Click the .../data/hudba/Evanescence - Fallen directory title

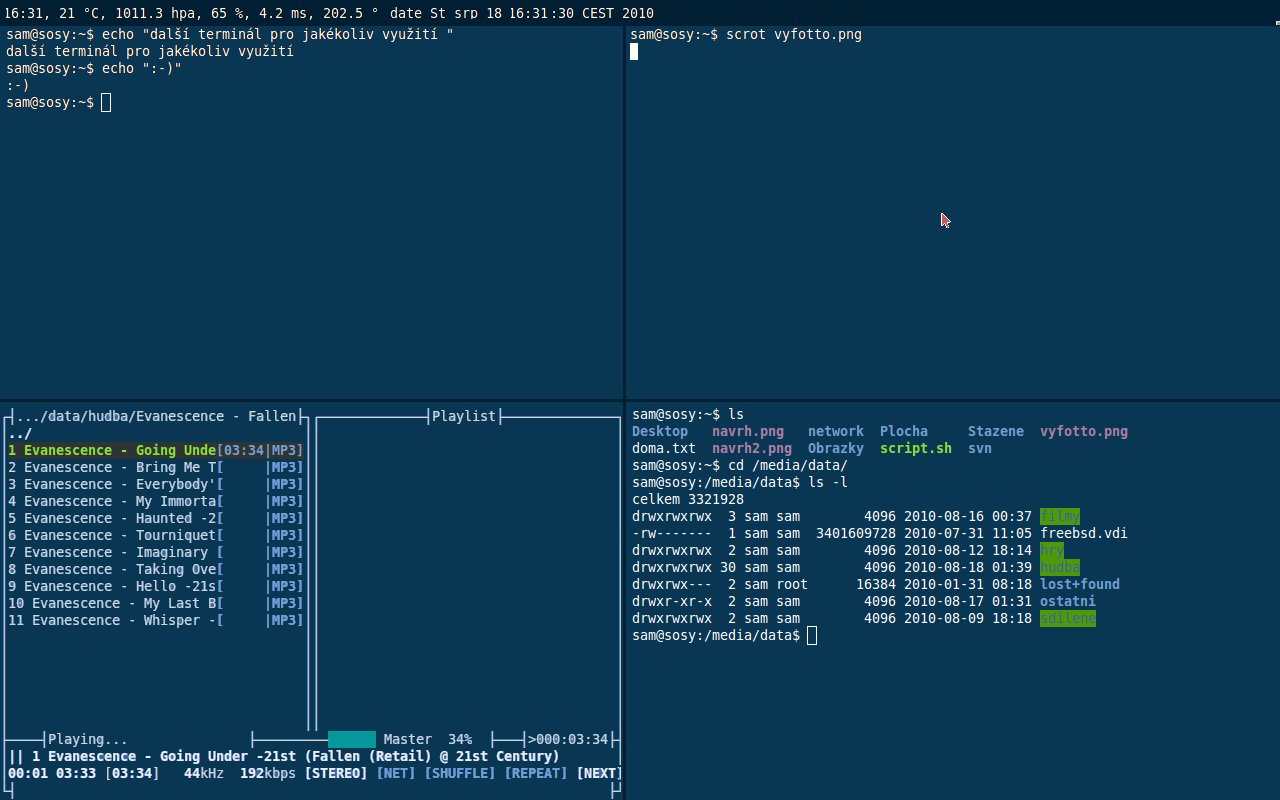point(156,416)
